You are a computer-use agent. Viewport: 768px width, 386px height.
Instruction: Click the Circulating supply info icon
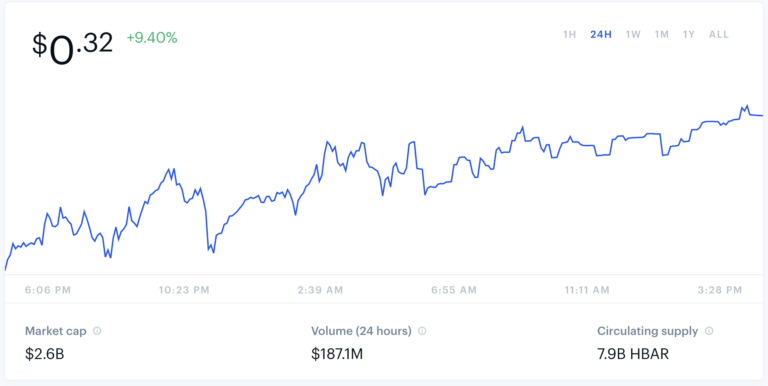[709, 331]
